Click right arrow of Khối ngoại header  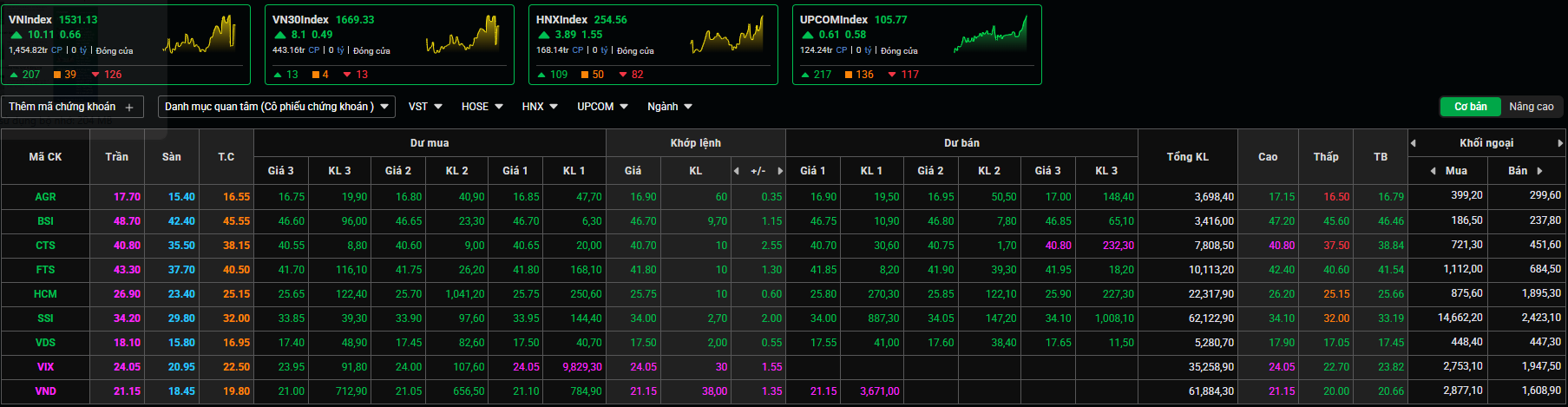tap(1560, 143)
